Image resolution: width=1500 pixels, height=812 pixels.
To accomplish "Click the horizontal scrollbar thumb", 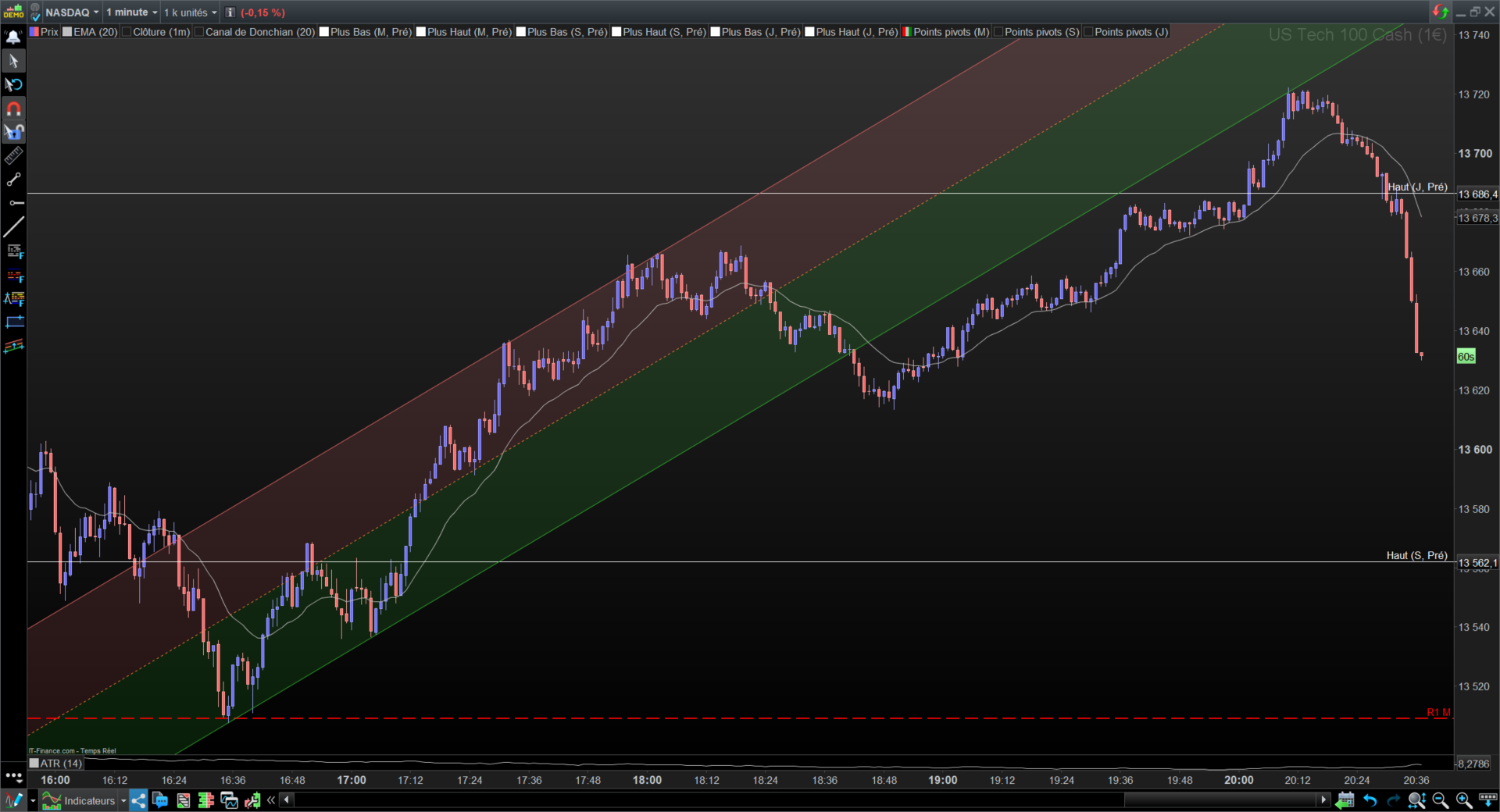I will (1220, 800).
